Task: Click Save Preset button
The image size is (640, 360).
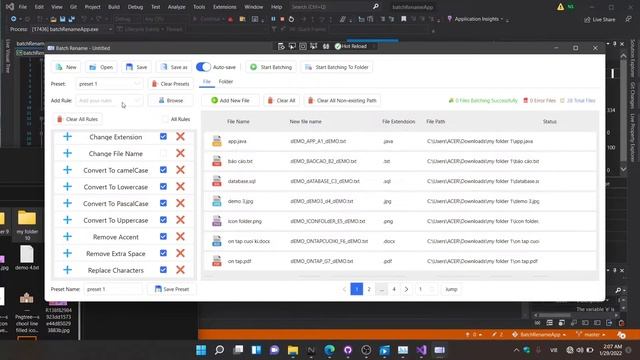Action: [x=172, y=289]
